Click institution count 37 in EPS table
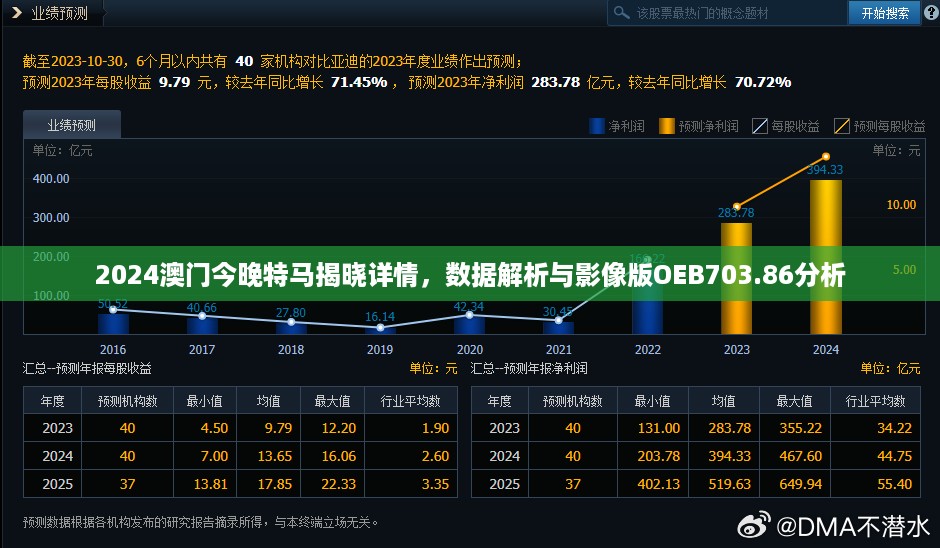 128,484
